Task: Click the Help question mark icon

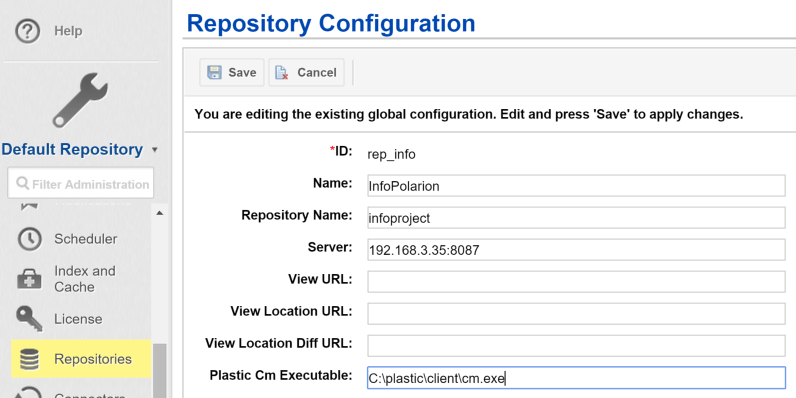Action: (x=27, y=31)
